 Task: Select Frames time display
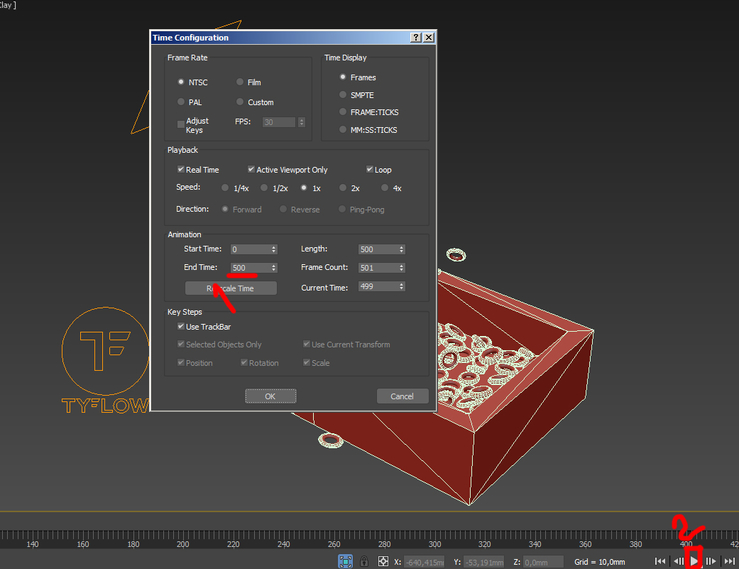pos(343,77)
